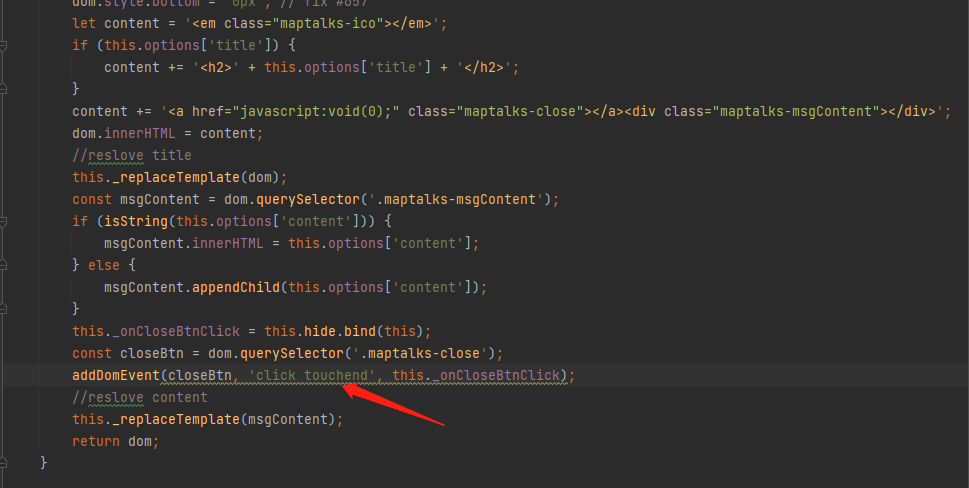Click this._replaceTemplate(msgContent) call
Viewport: 969px width, 488px height.
click(x=208, y=419)
